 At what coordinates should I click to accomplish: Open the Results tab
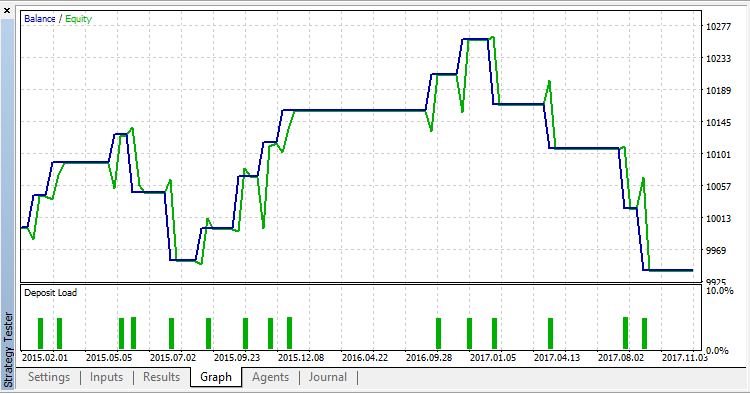(161, 377)
